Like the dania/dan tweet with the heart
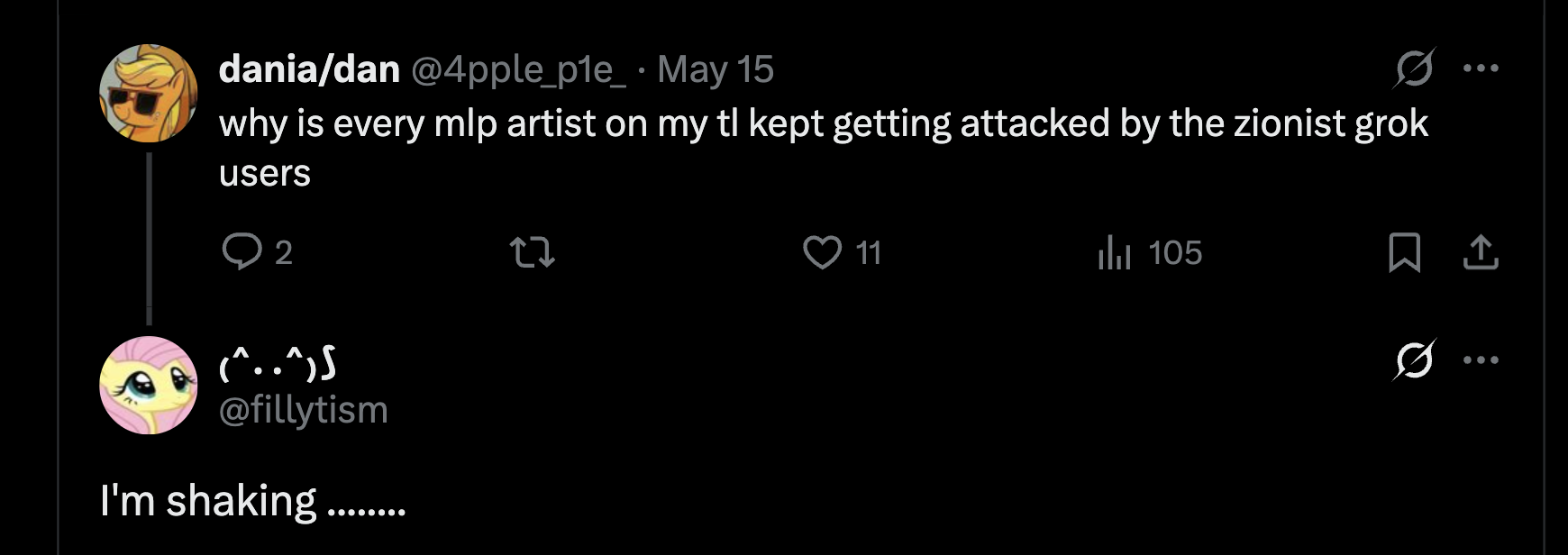 pos(822,252)
